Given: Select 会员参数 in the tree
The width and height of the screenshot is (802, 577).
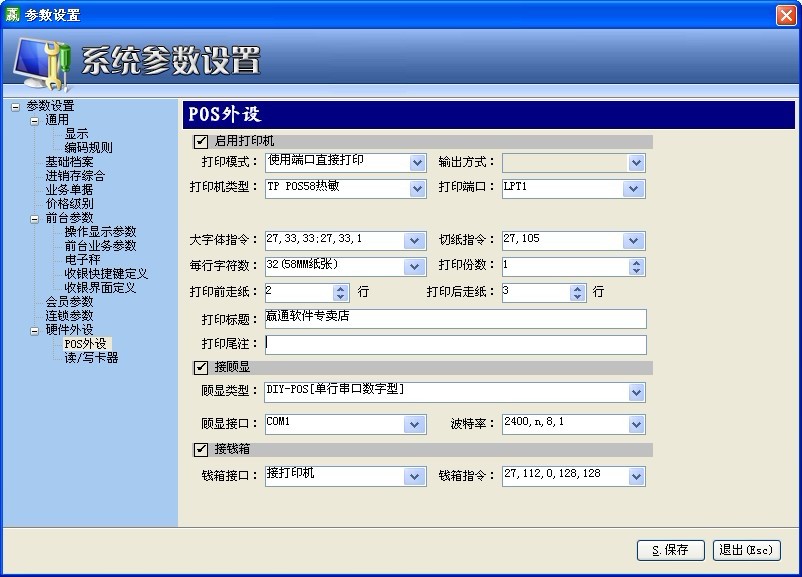Looking at the screenshot, I should 69,302.
